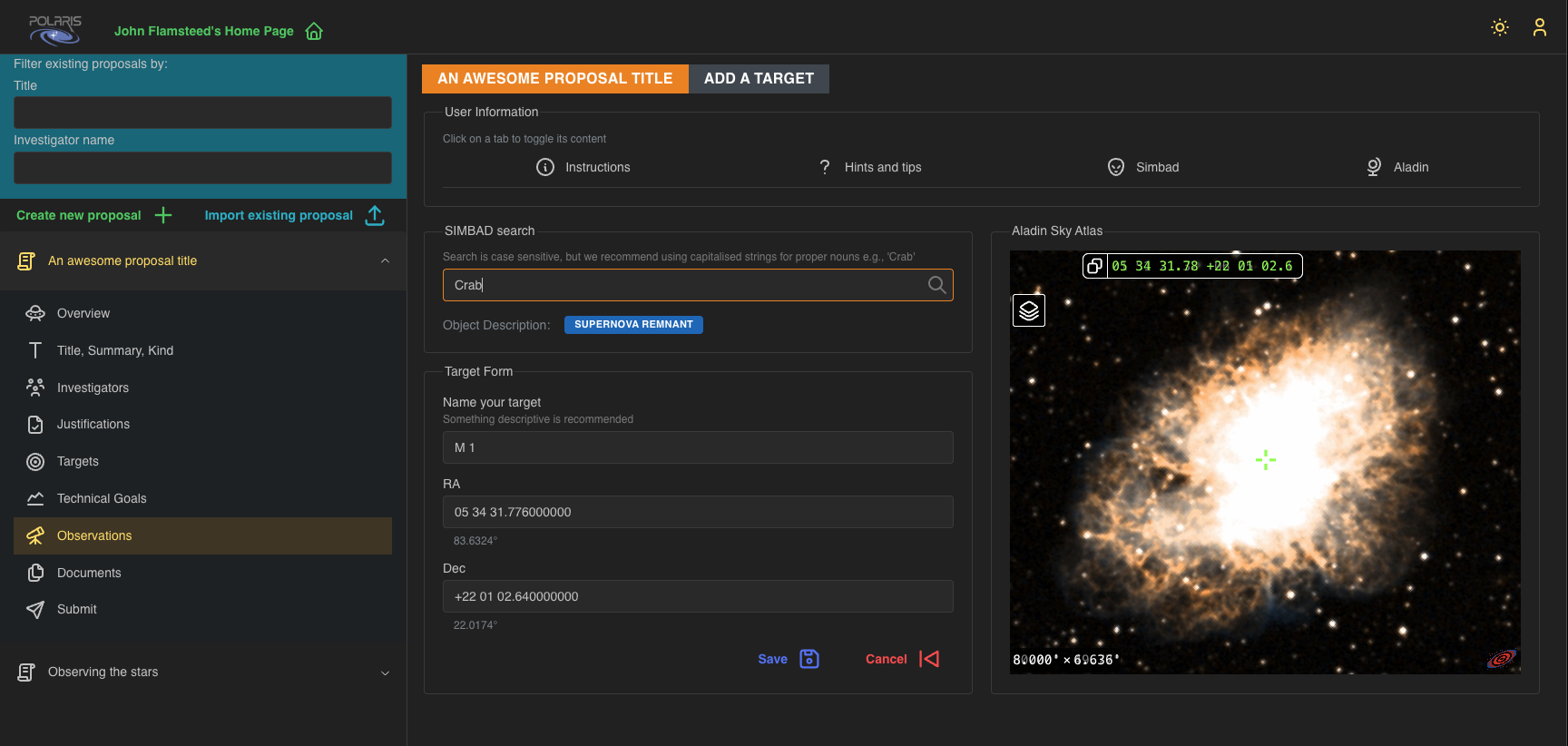Expand the 'Observing the stars' proposal
This screenshot has height=746, width=1568.
tap(385, 672)
